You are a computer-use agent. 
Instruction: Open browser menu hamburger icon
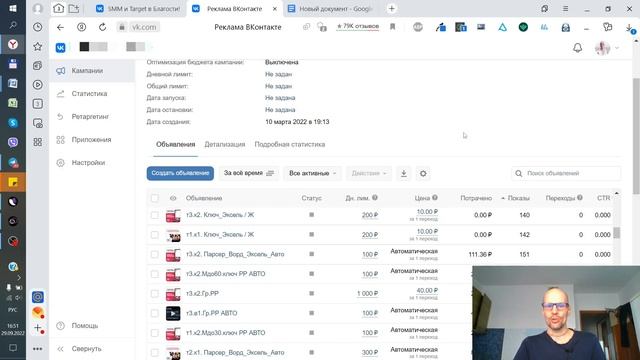click(565, 9)
